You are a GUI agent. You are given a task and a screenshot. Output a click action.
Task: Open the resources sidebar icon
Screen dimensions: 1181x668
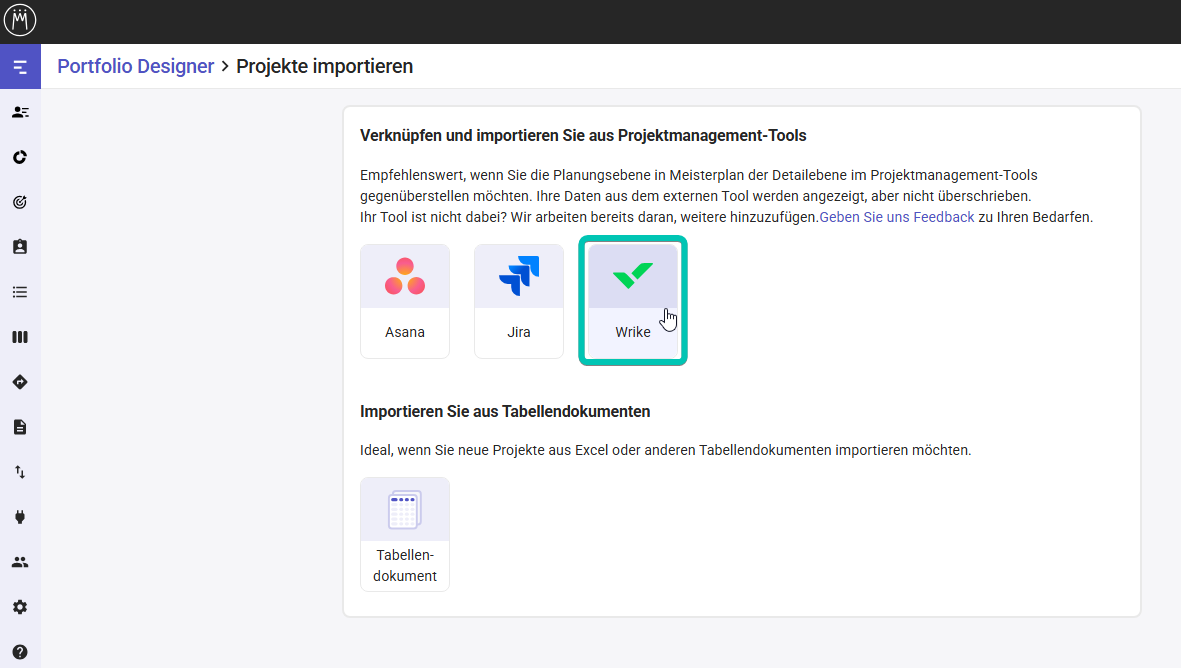20,112
